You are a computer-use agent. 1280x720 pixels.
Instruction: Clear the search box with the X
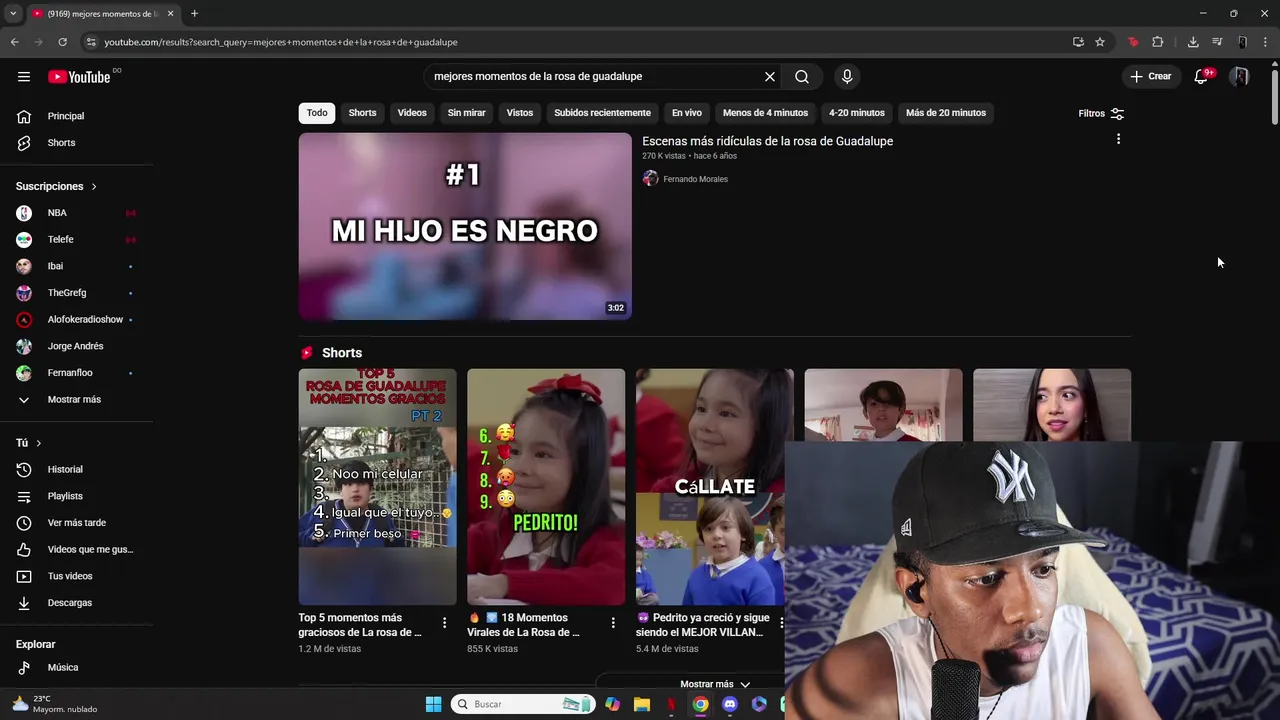coord(770,77)
